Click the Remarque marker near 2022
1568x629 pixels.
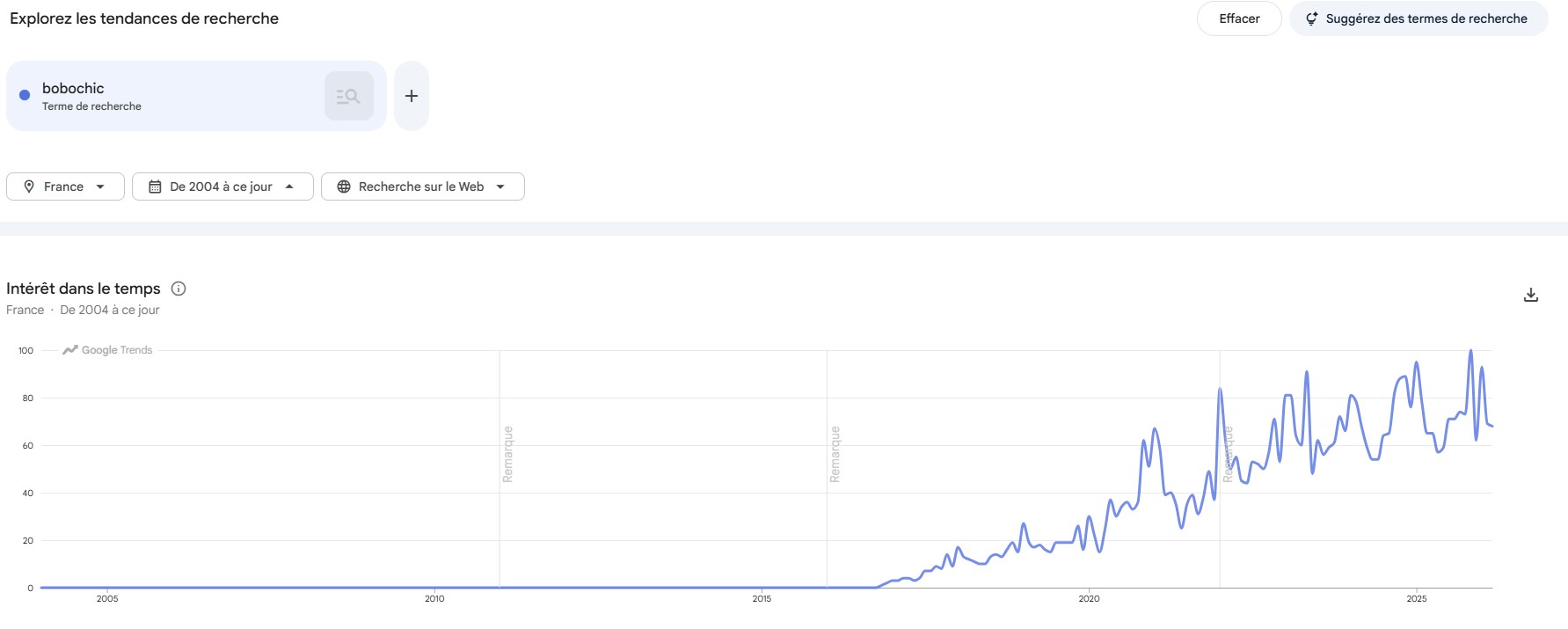click(1228, 454)
